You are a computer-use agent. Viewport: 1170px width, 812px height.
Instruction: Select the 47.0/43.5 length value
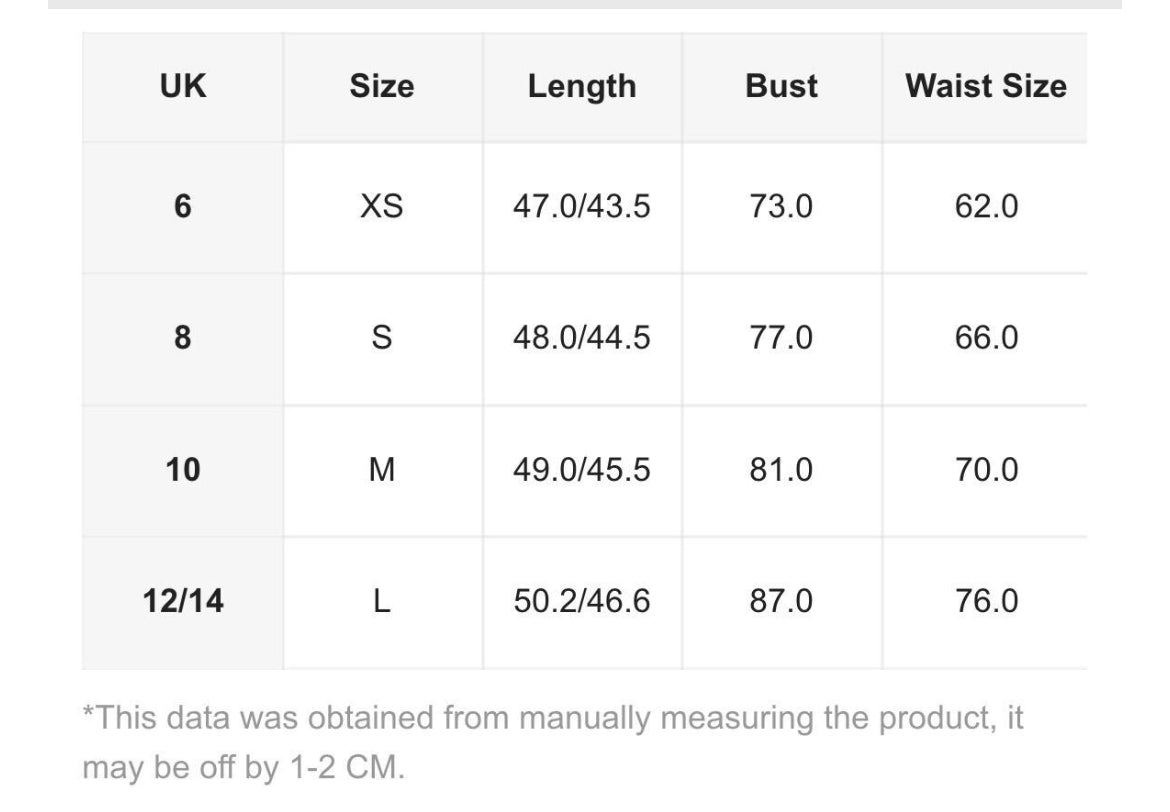581,206
